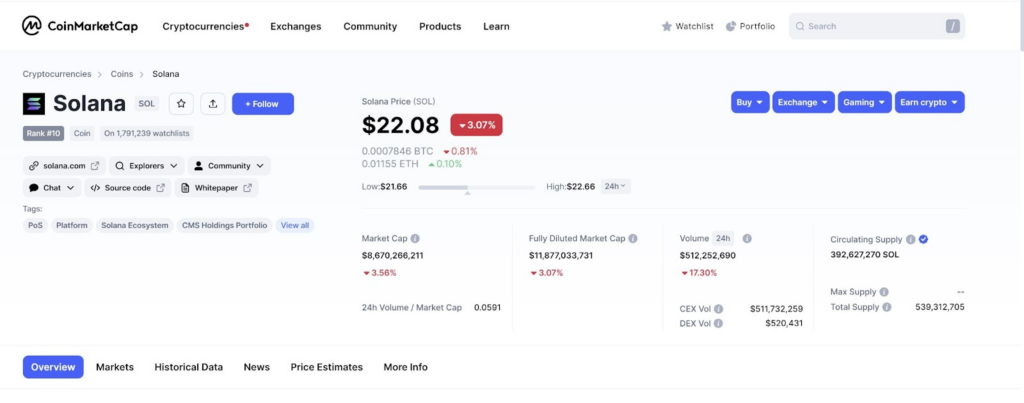Open the Whitepaper link
The width and height of the screenshot is (1024, 403).
216,188
